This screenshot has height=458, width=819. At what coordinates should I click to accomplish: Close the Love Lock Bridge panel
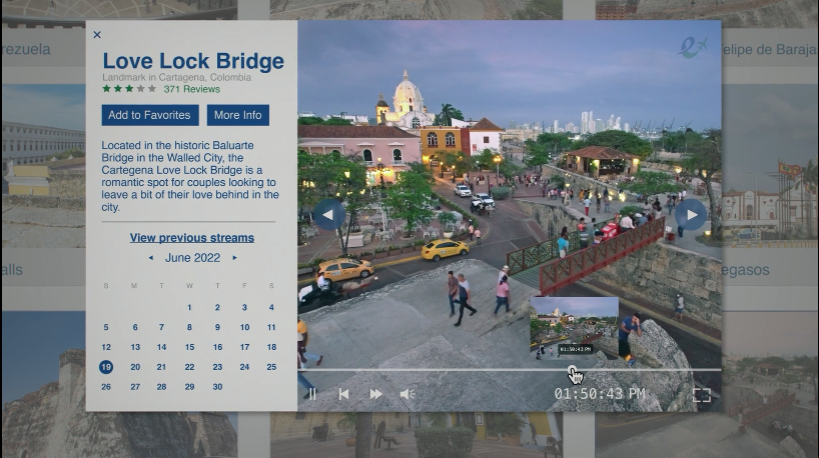click(97, 35)
